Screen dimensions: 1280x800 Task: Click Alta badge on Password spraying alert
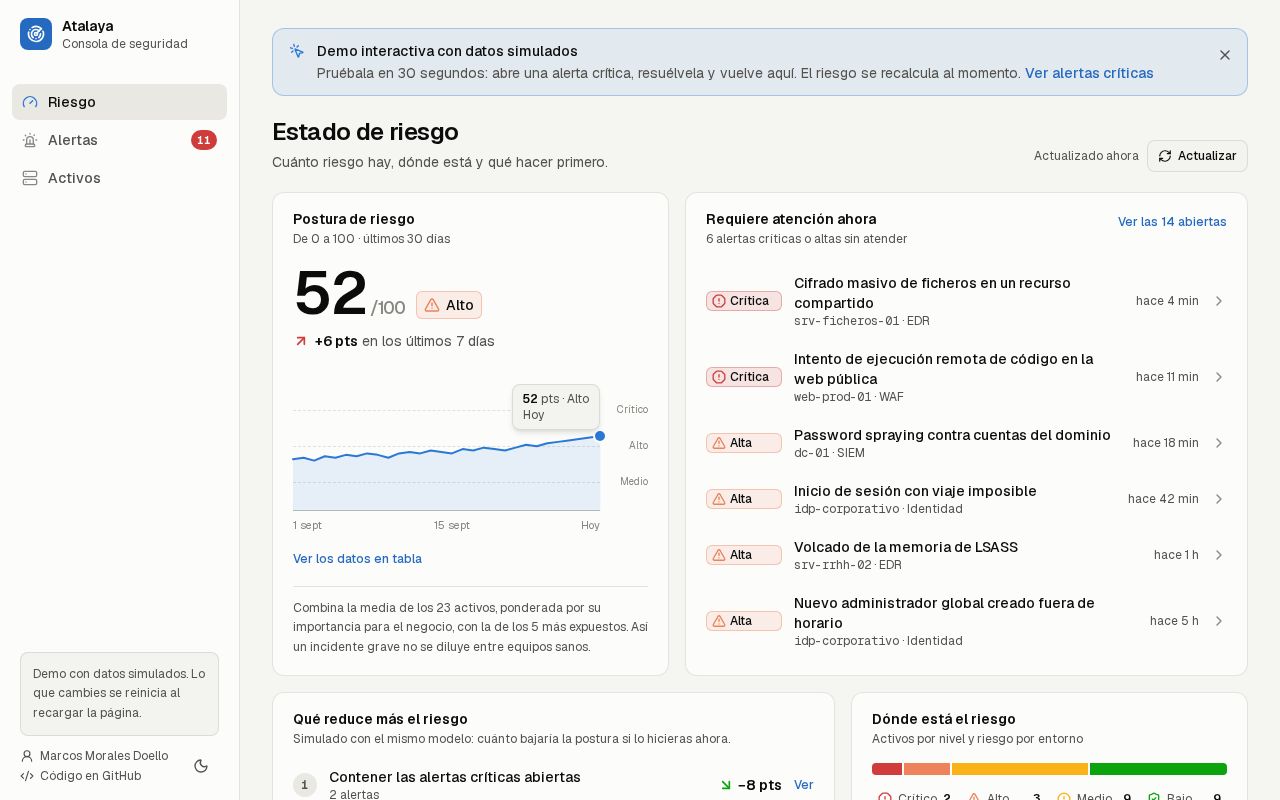tap(744, 443)
